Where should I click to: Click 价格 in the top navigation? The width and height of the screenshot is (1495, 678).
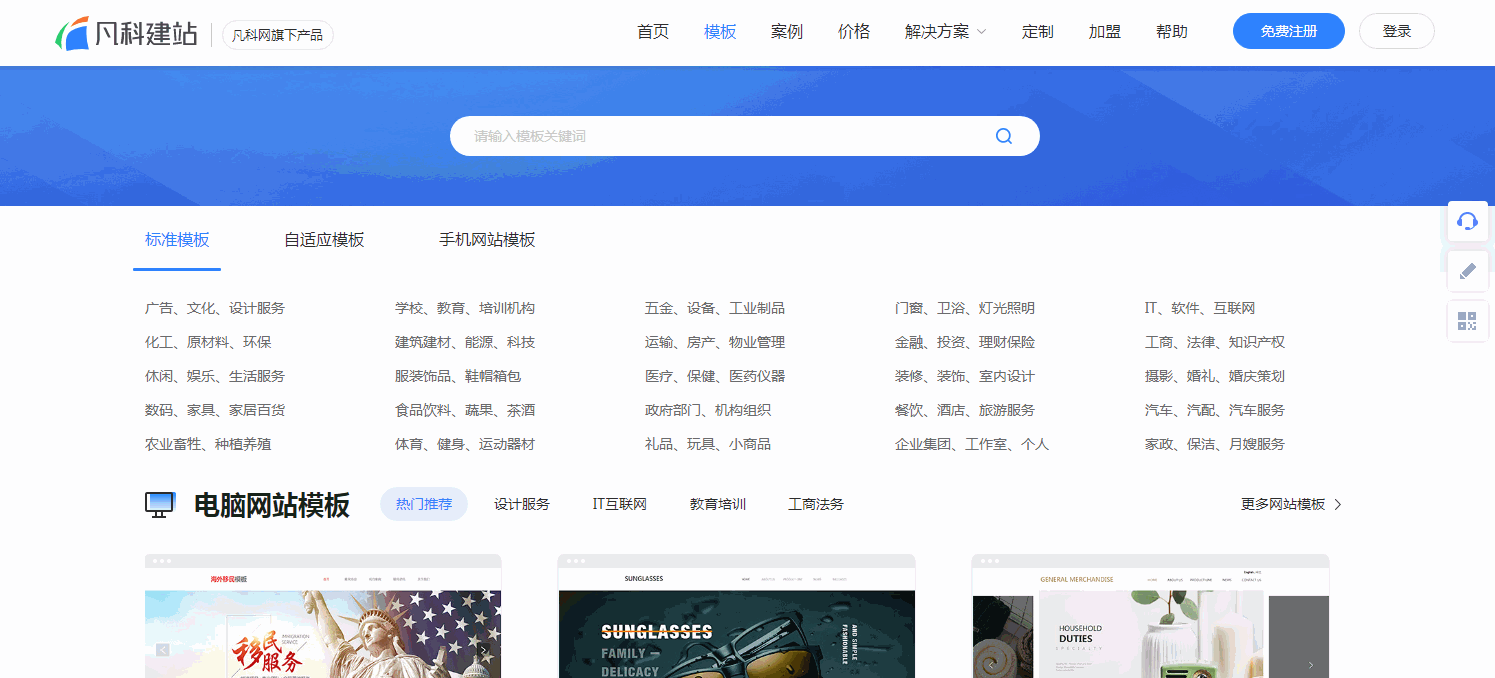(854, 31)
